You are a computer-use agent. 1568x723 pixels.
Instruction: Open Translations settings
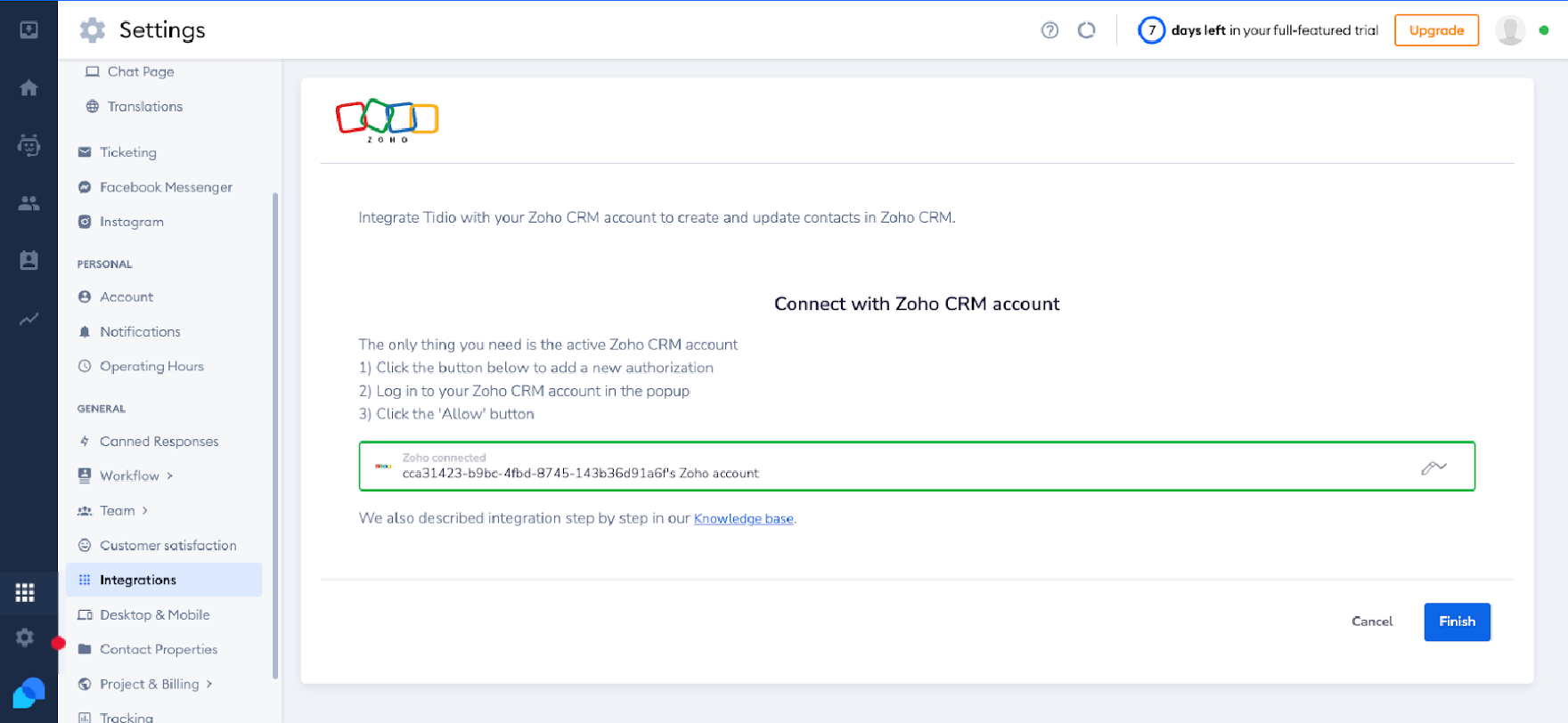tap(144, 106)
